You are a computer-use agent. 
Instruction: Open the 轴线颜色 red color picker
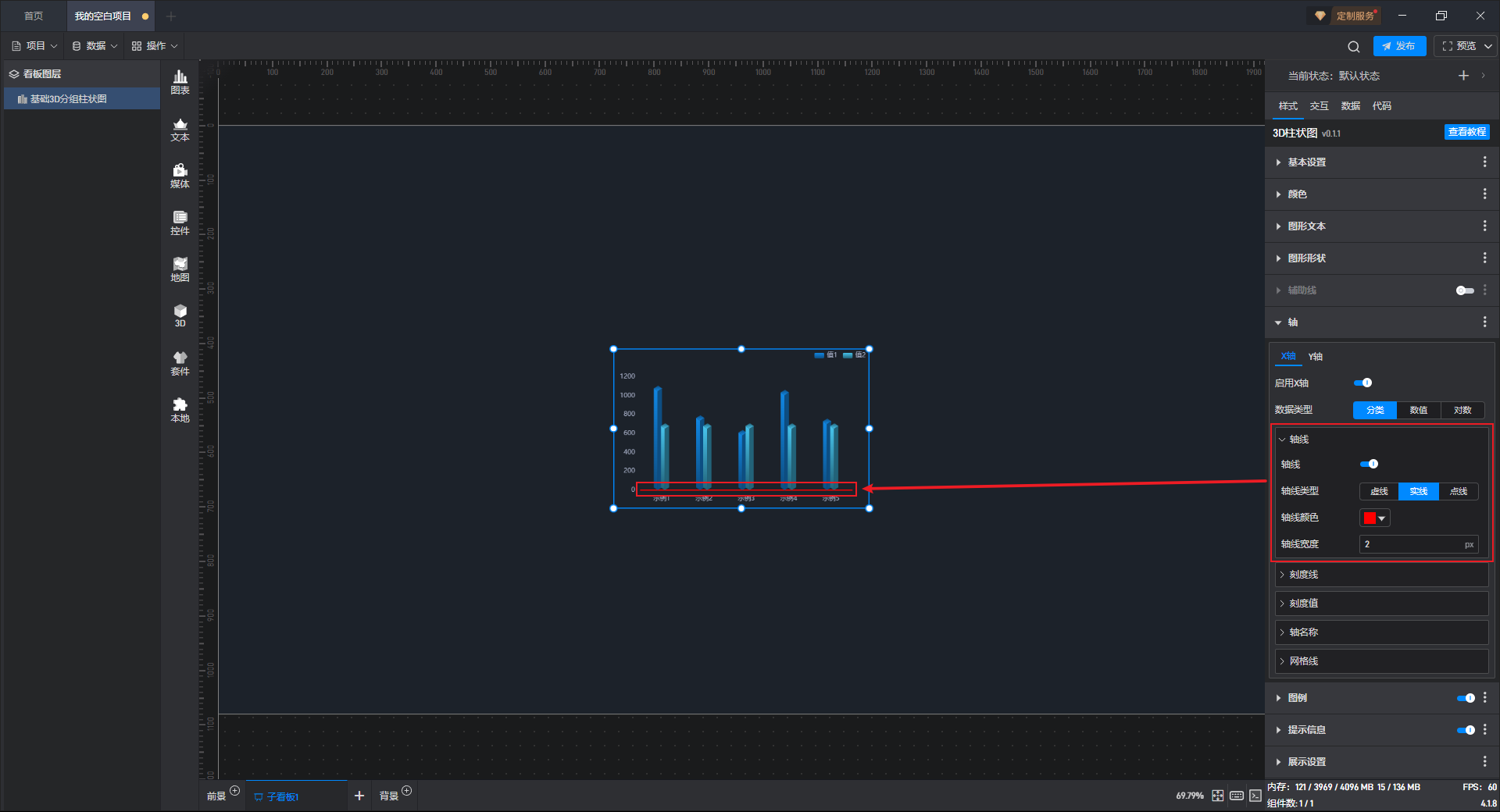1375,518
